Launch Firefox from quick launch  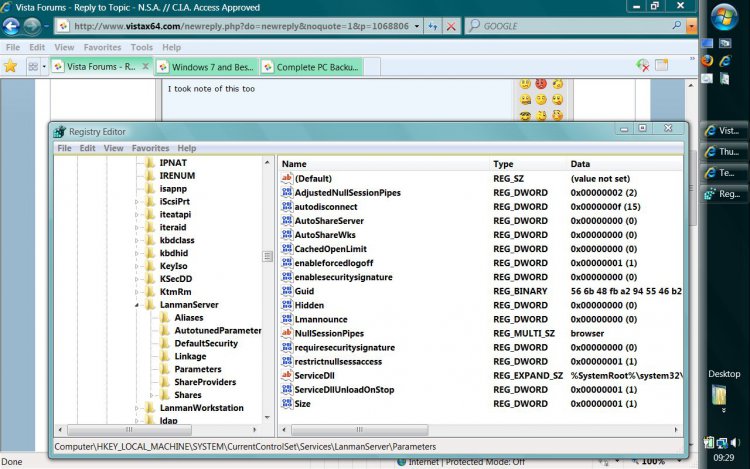click(x=707, y=61)
